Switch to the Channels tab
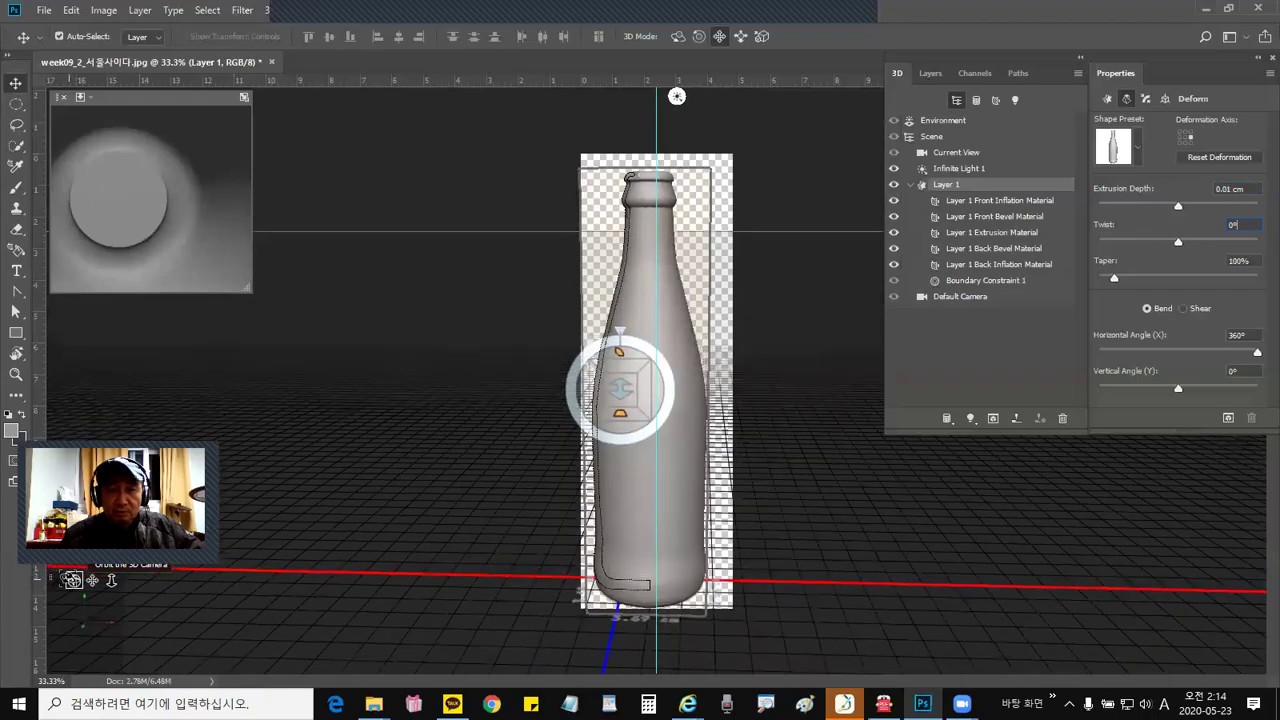 tap(975, 73)
